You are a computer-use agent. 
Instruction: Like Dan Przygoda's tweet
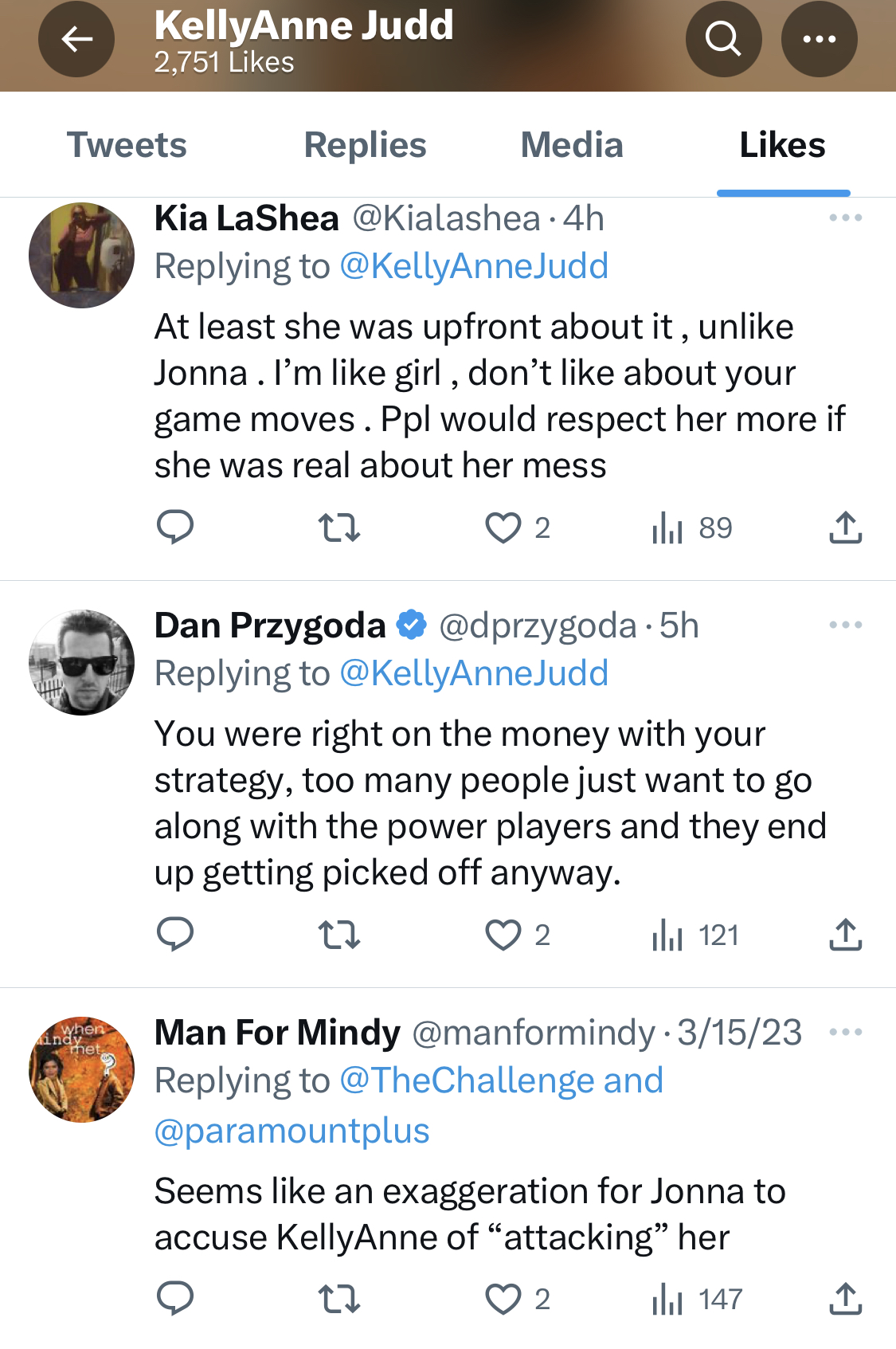click(x=518, y=935)
